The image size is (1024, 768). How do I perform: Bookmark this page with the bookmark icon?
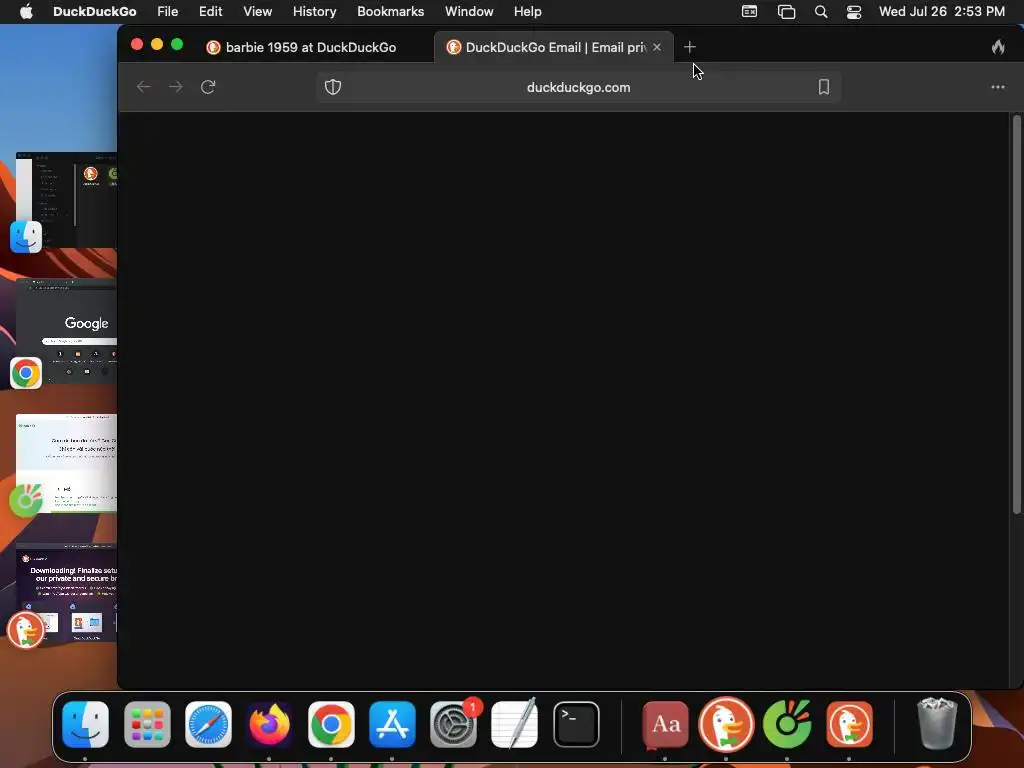pos(824,87)
